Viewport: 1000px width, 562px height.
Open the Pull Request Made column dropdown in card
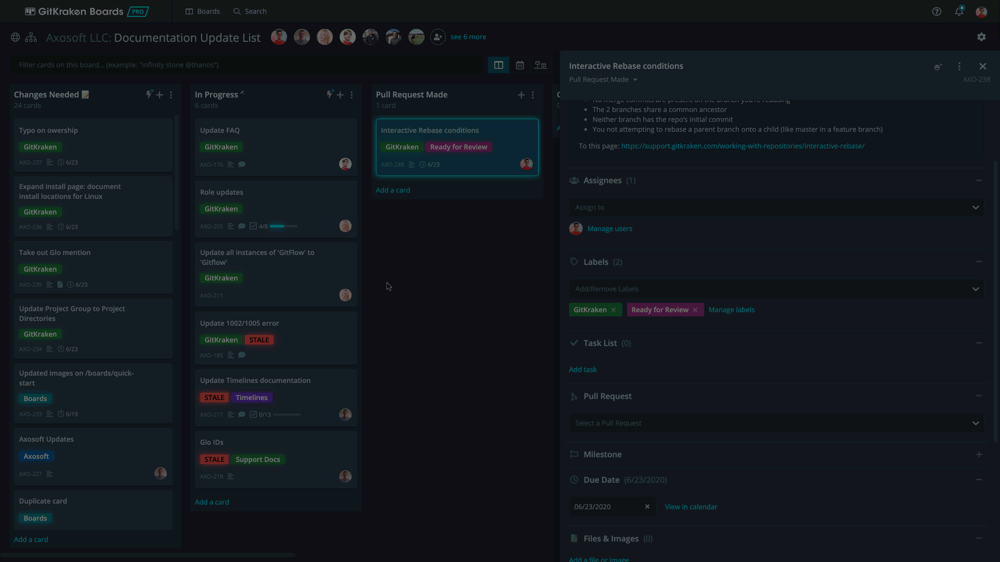click(x=603, y=80)
